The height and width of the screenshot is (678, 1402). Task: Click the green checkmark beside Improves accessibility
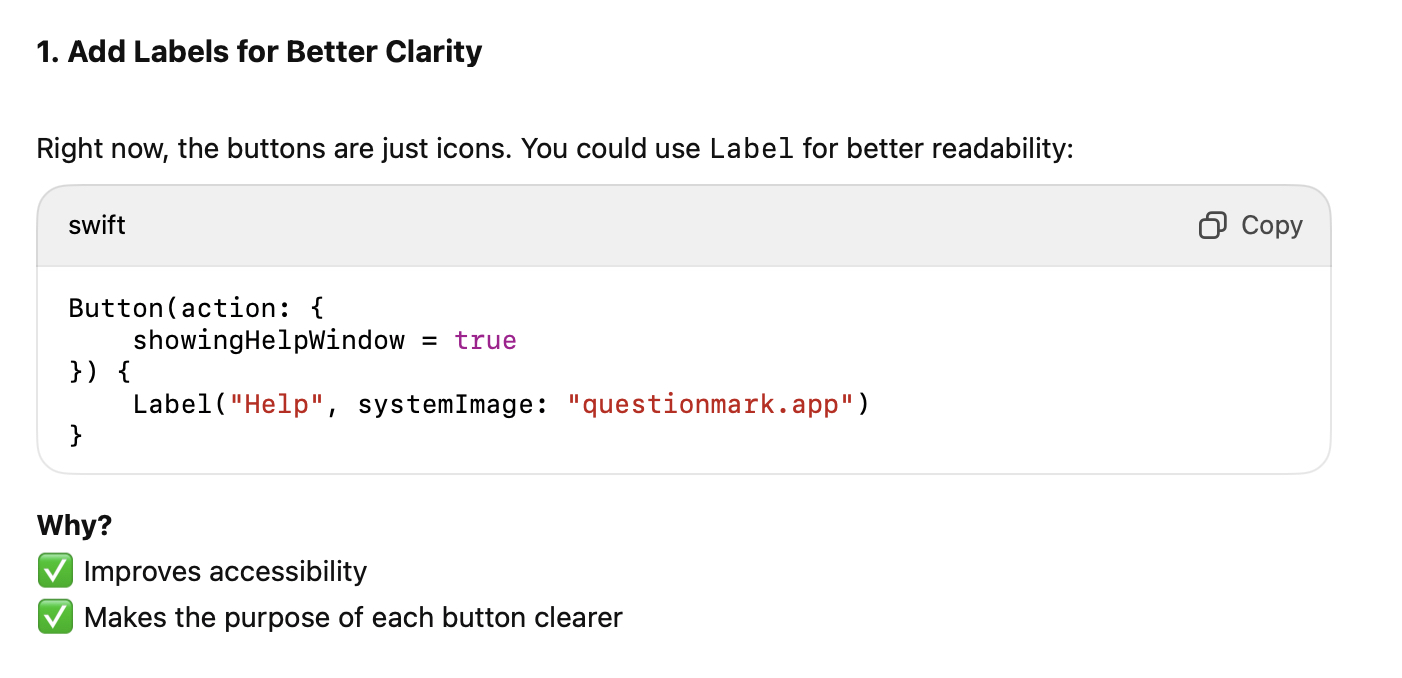click(55, 570)
